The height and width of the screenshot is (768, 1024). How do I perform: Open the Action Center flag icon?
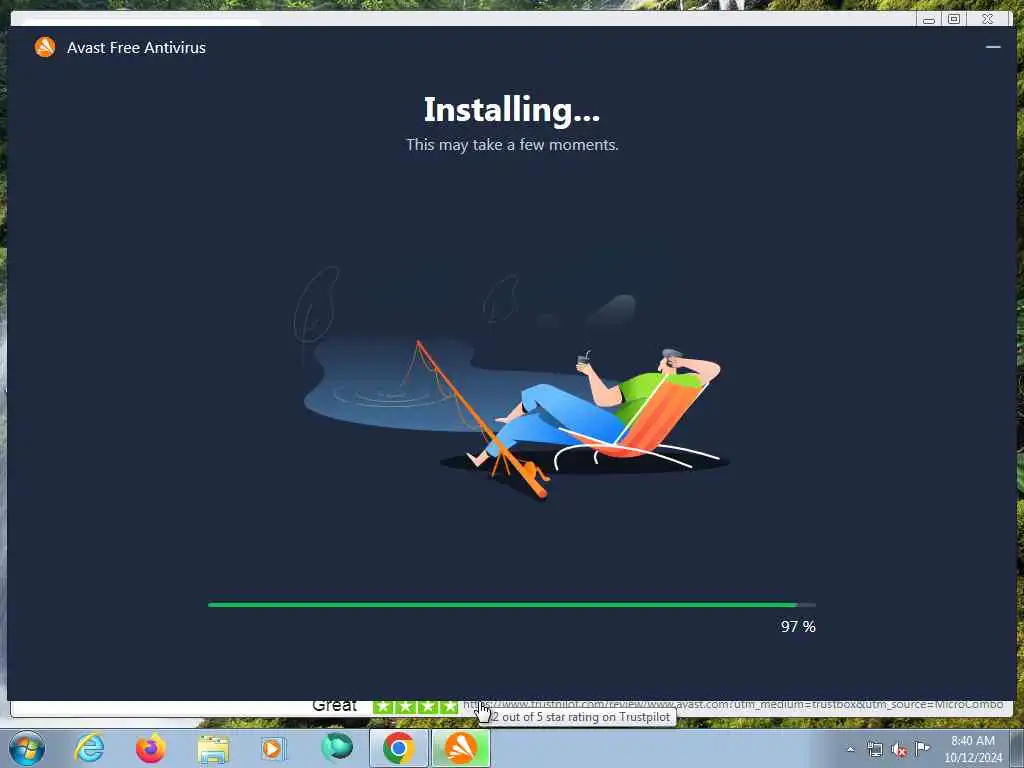[x=922, y=748]
